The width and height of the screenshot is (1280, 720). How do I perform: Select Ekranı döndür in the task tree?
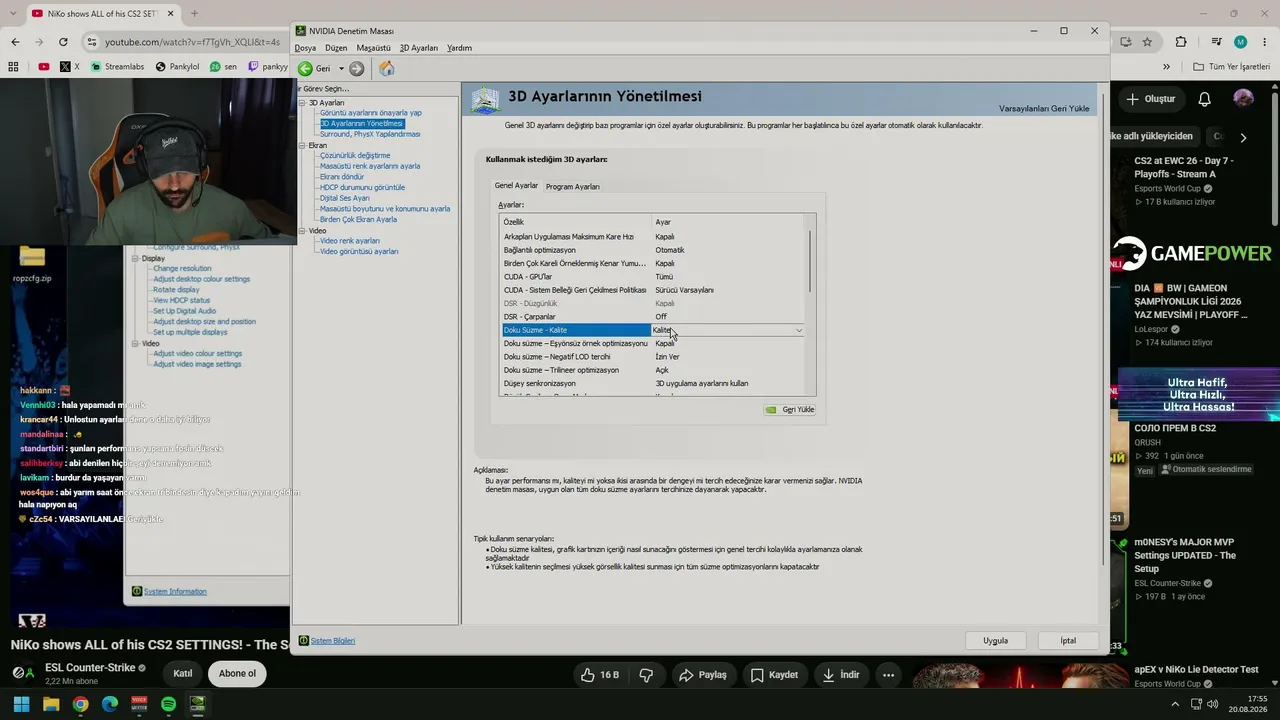(342, 177)
